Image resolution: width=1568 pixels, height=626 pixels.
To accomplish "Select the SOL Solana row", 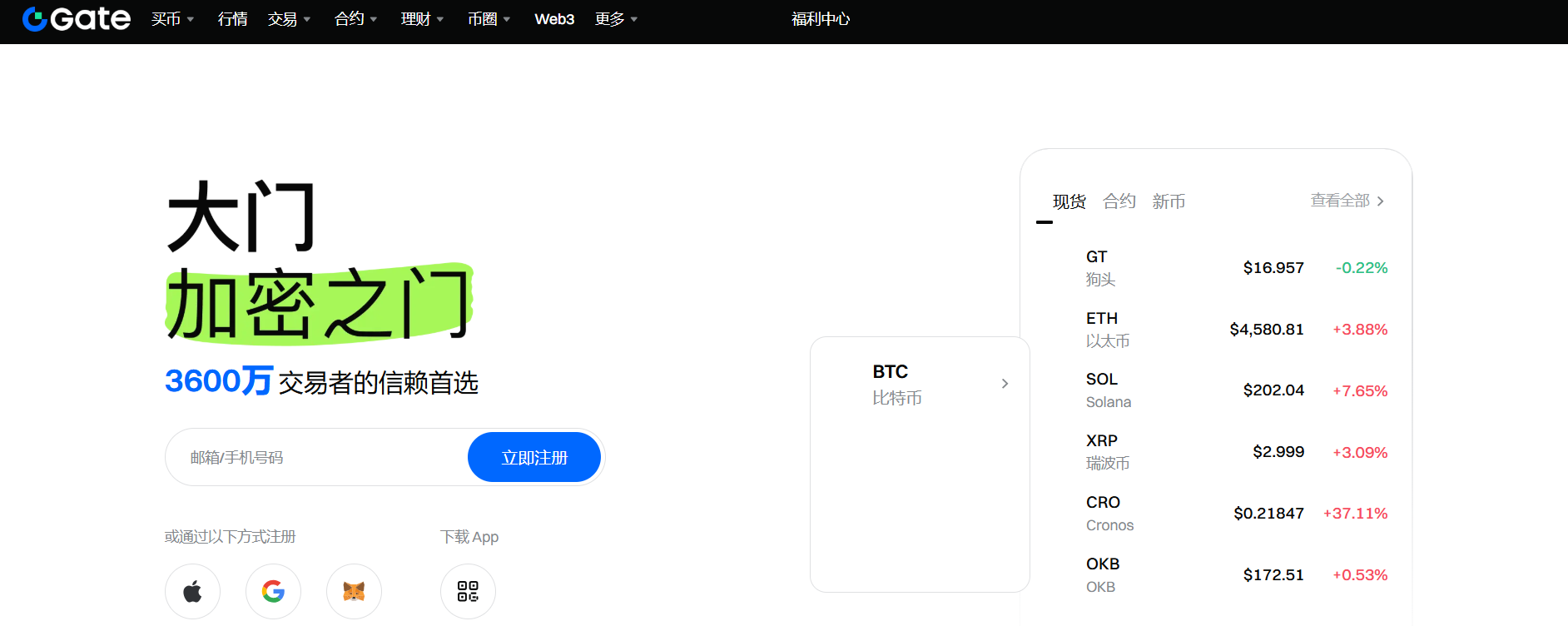I will click(1215, 390).
